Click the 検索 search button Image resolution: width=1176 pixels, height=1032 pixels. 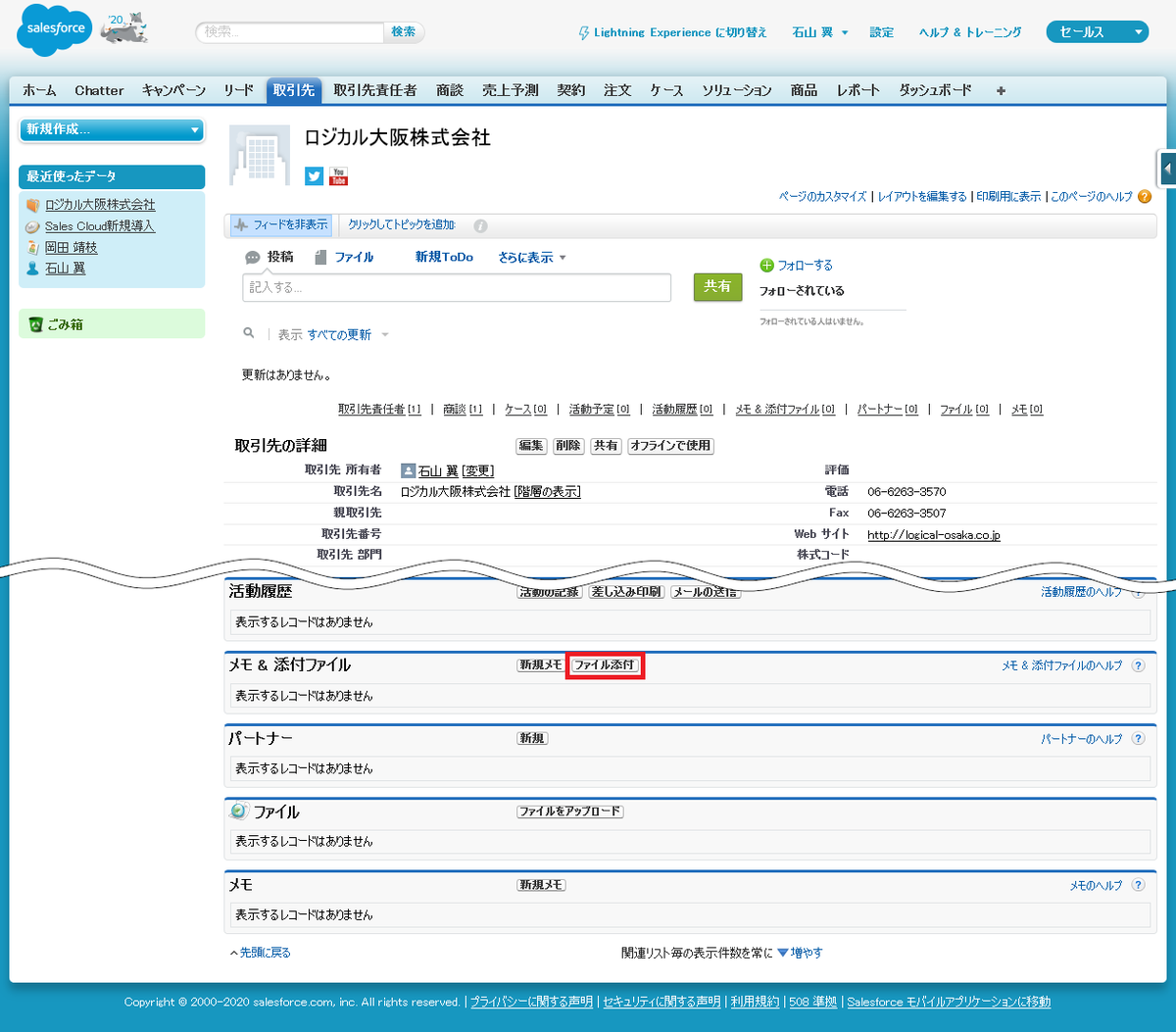point(404,32)
